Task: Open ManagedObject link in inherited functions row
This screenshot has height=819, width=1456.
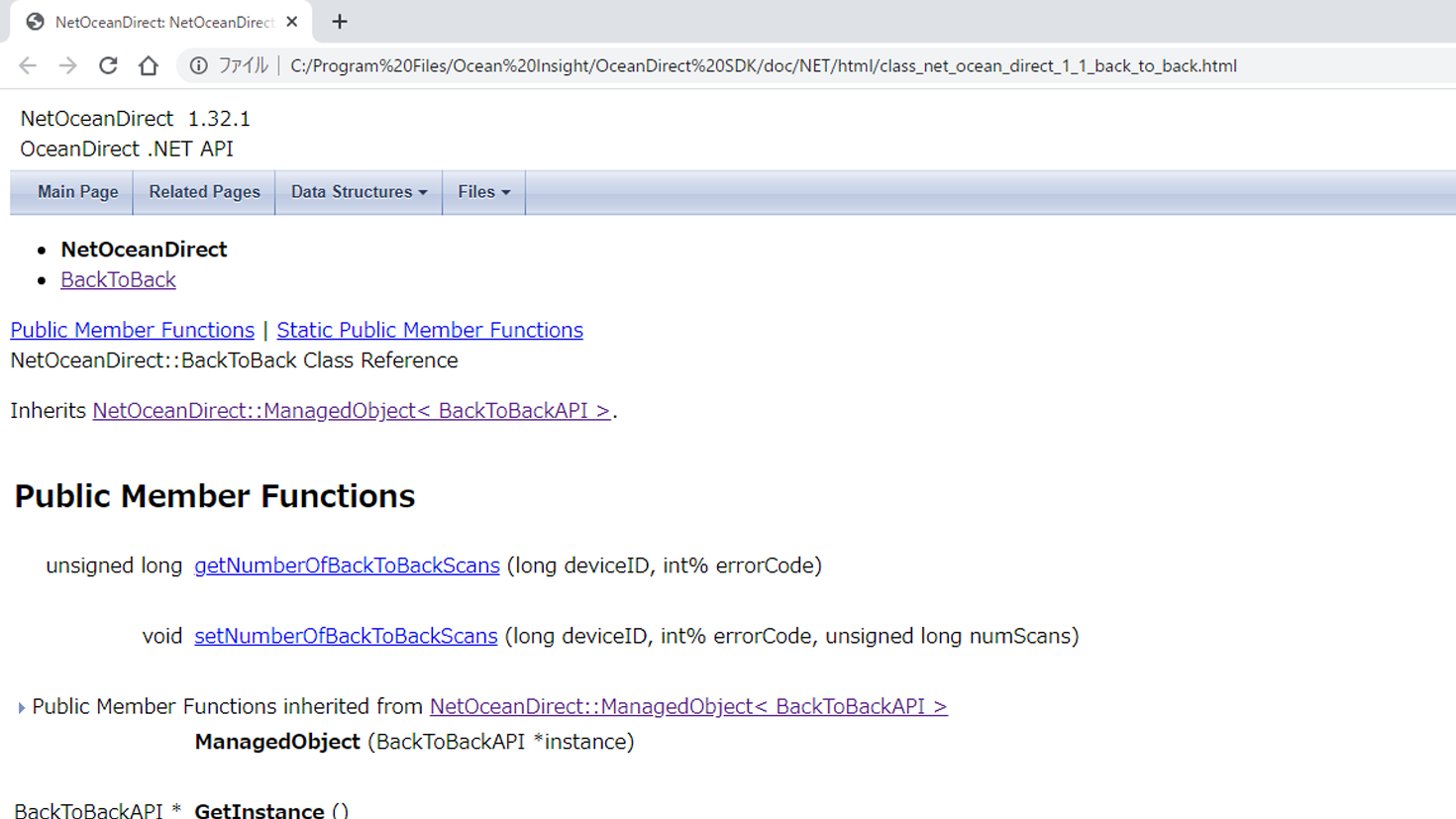Action: (x=688, y=706)
